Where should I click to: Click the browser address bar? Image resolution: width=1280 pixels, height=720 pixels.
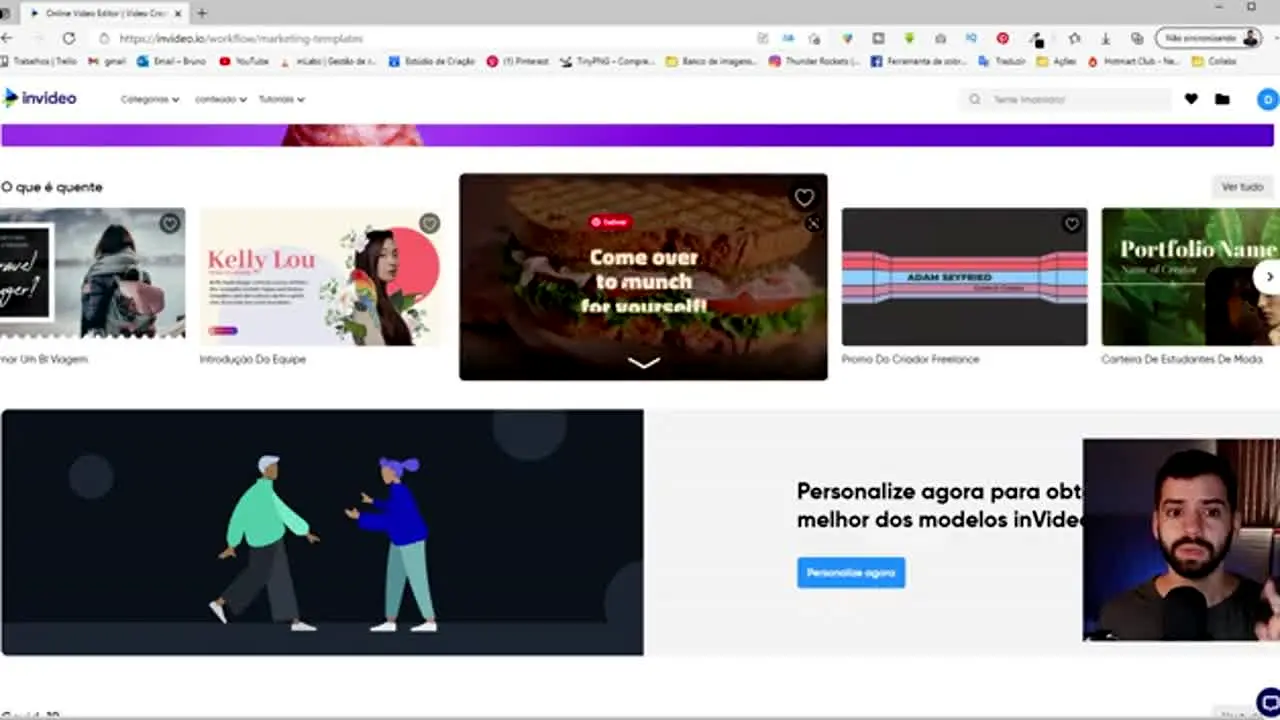(x=420, y=38)
